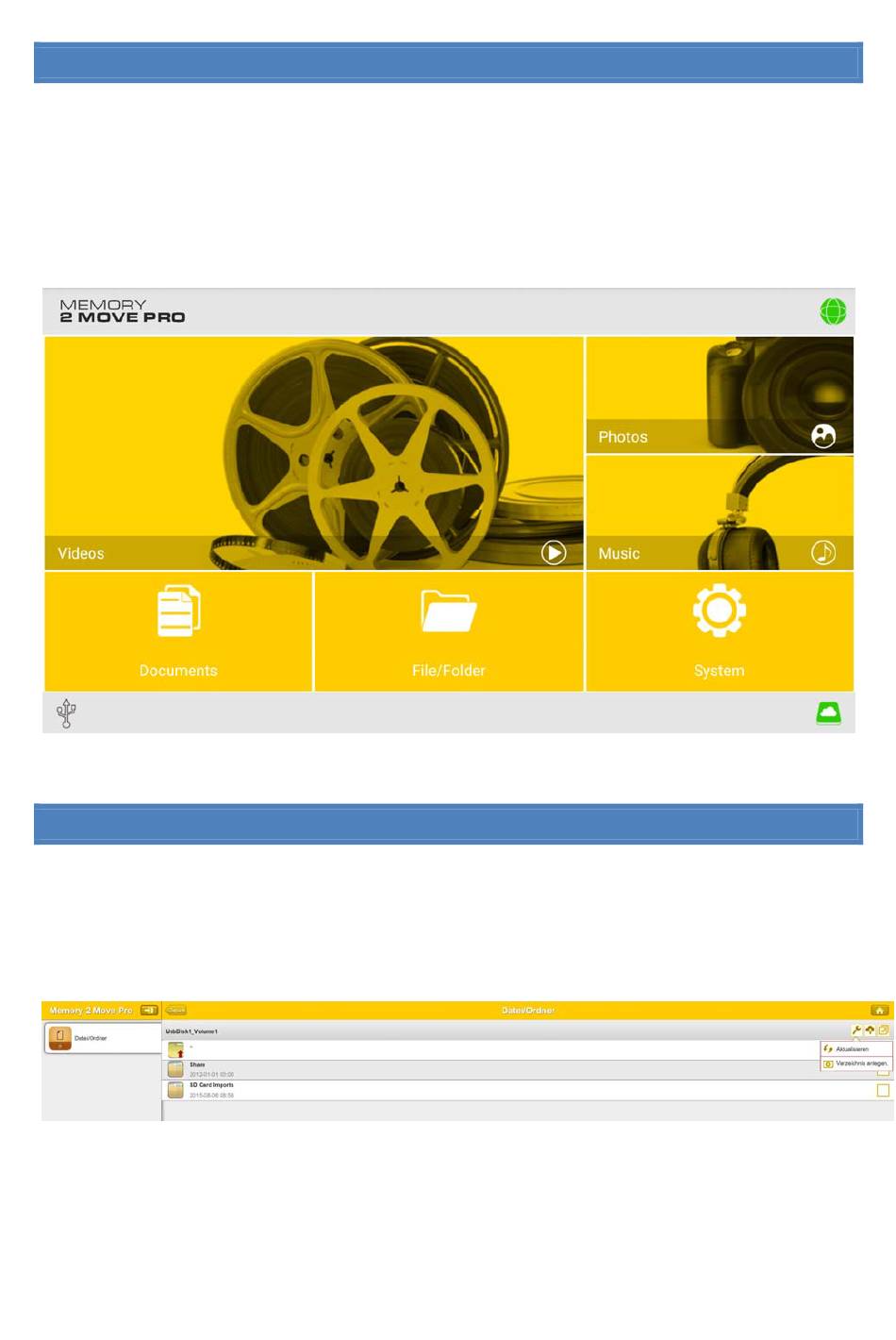Click the Datei/Ordner header title
896x1340 pixels.
[528, 1010]
